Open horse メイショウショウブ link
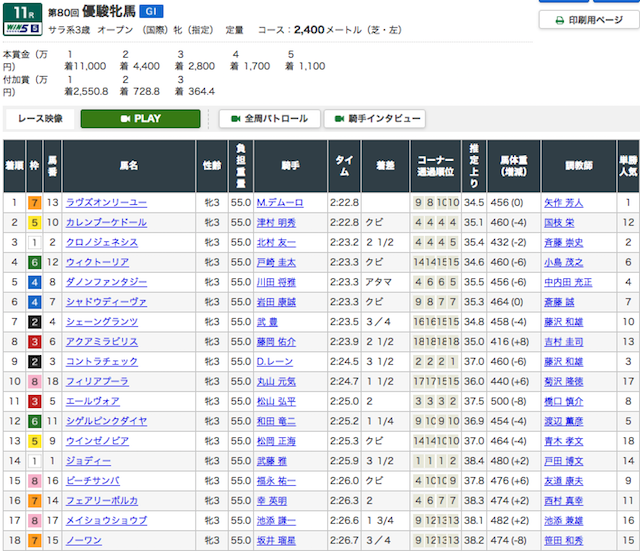Viewport: 640px width, 551px height. pyautogui.click(x=106, y=521)
